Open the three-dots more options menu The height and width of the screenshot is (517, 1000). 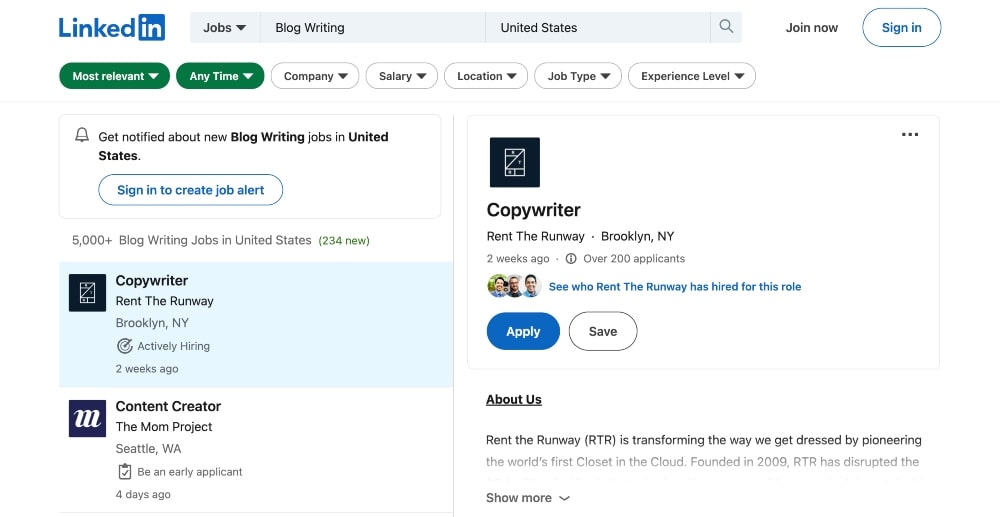(909, 135)
